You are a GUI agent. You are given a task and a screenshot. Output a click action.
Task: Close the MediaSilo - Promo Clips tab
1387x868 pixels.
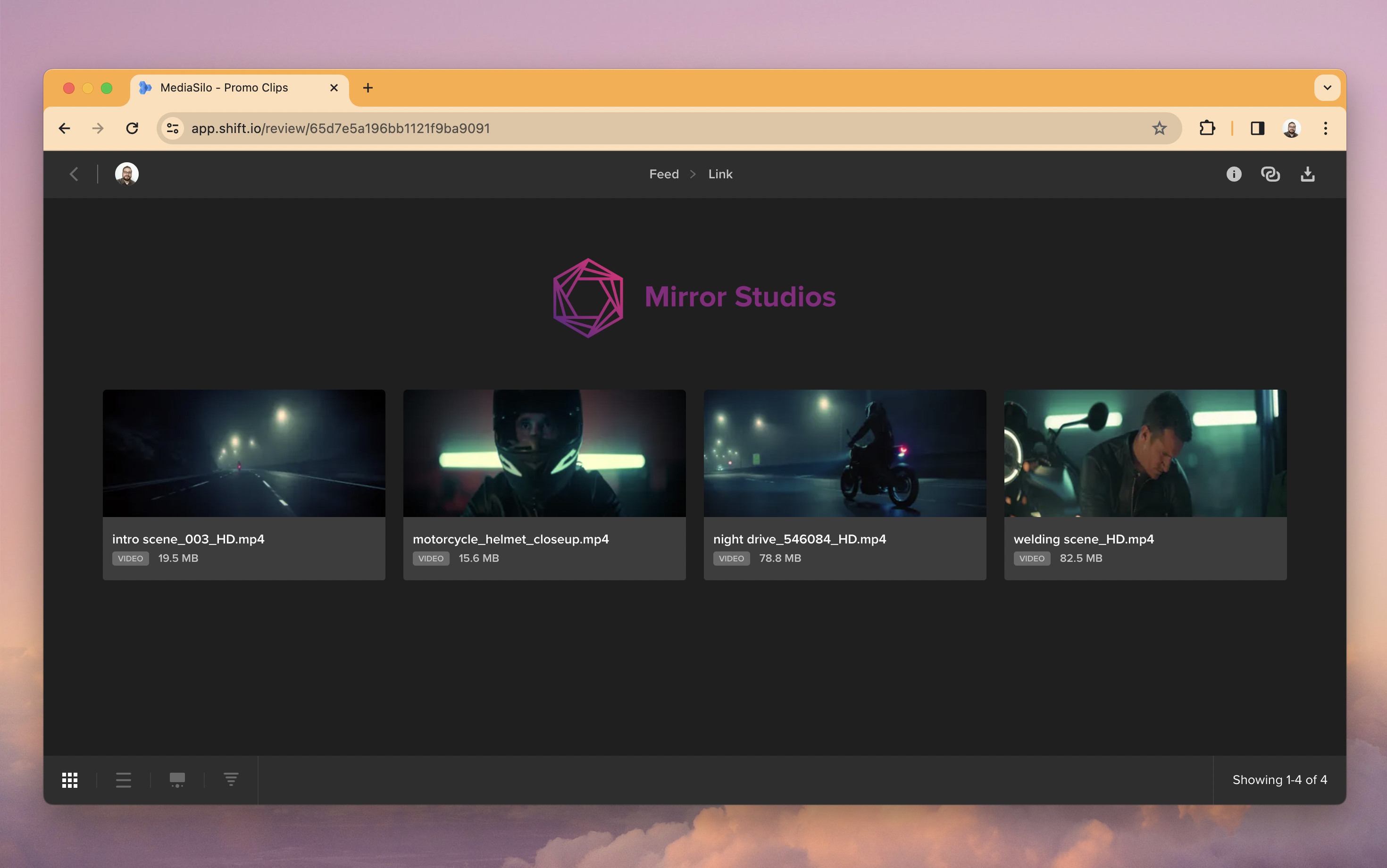tap(334, 88)
